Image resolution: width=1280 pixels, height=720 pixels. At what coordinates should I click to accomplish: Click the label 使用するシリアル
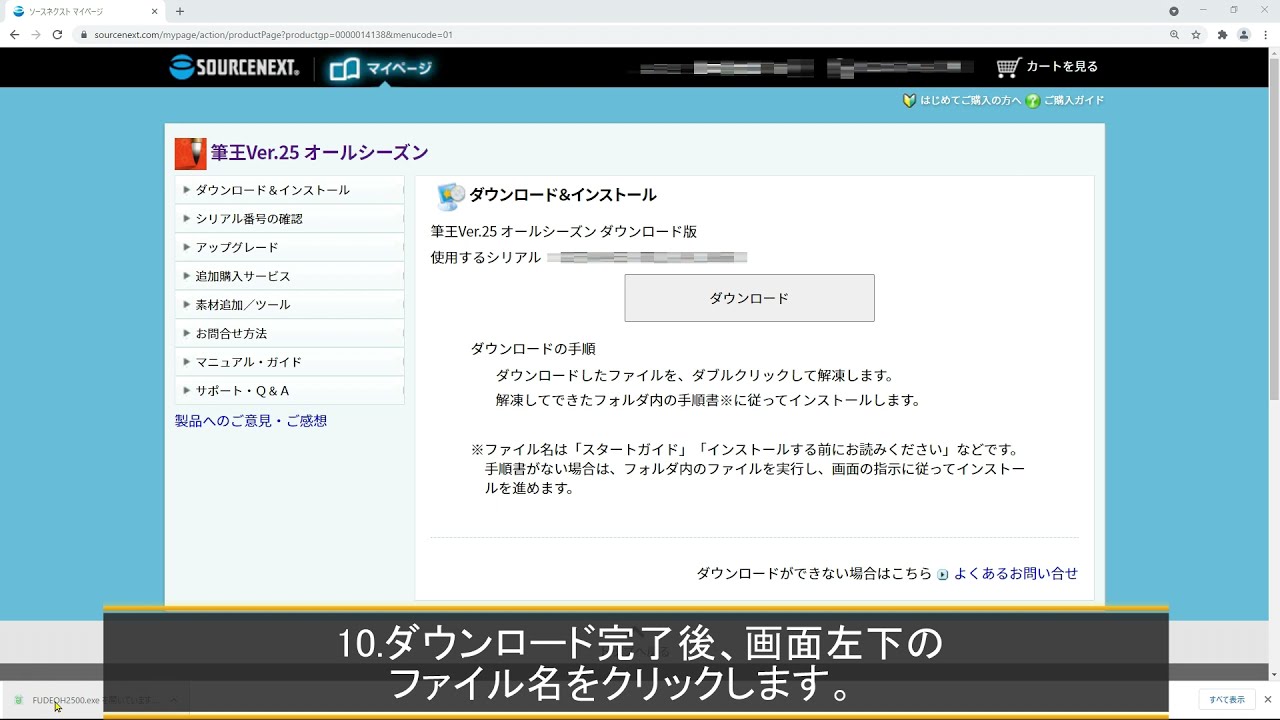[x=486, y=258]
